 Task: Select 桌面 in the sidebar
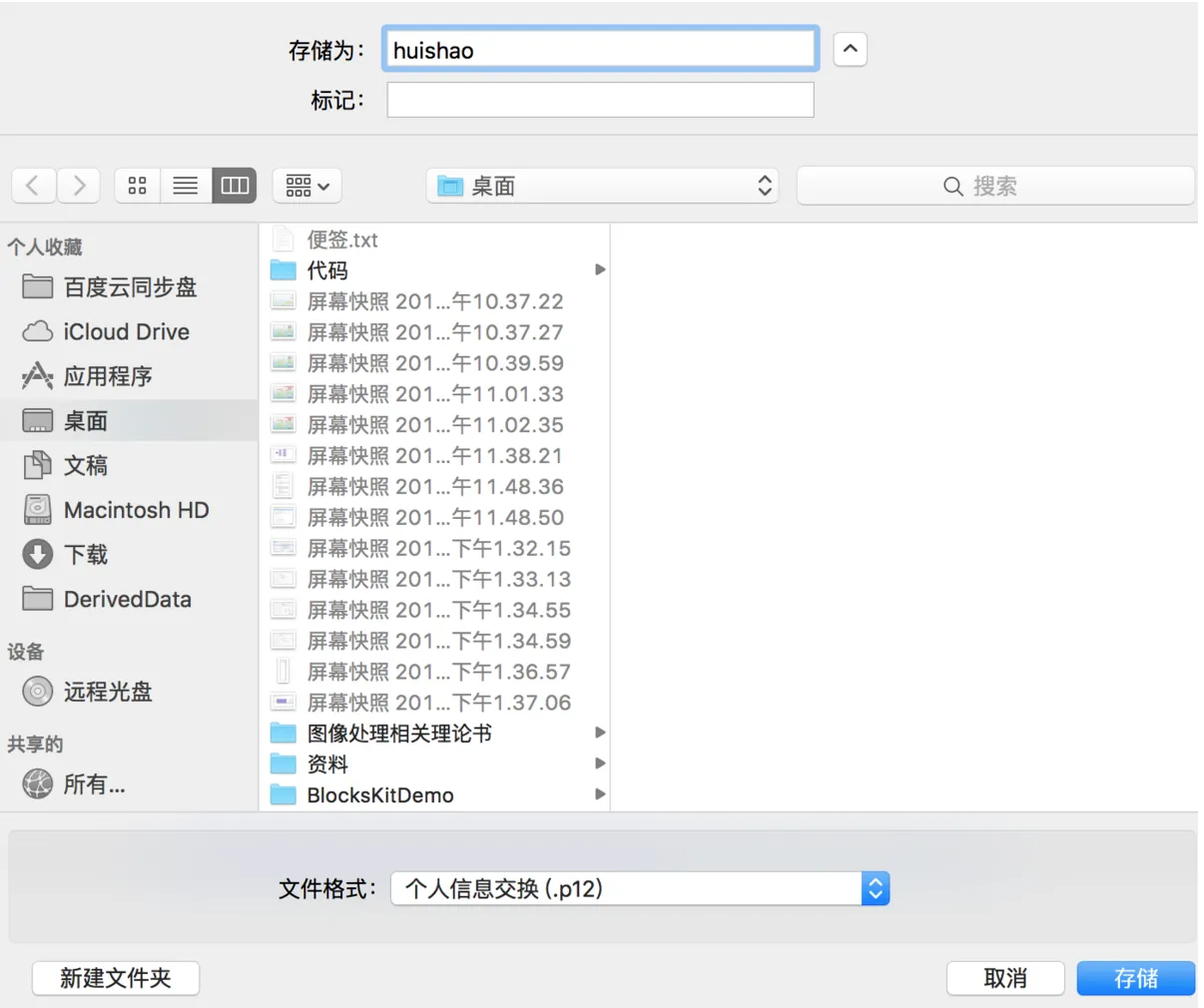(x=129, y=420)
